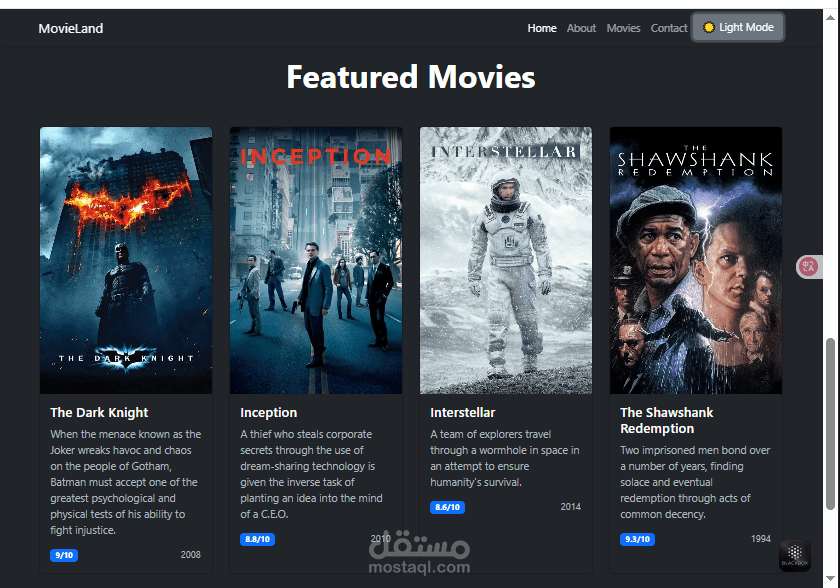The height and width of the screenshot is (588, 840).
Task: Click the year 1994 text
Action: click(x=761, y=539)
